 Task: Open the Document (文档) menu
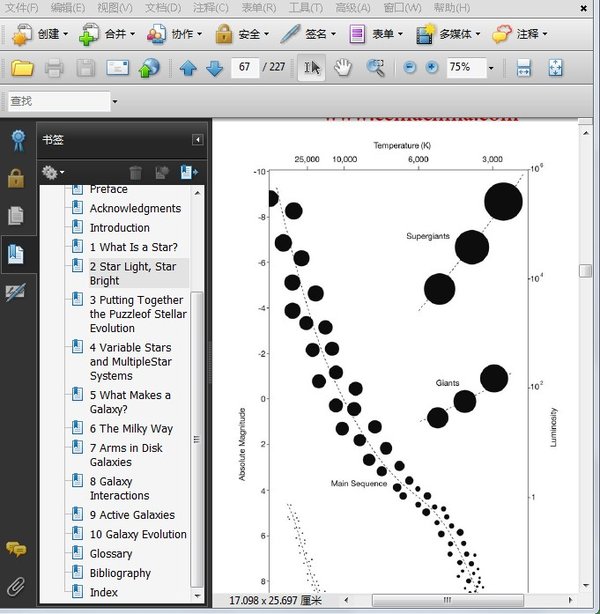[163, 7]
